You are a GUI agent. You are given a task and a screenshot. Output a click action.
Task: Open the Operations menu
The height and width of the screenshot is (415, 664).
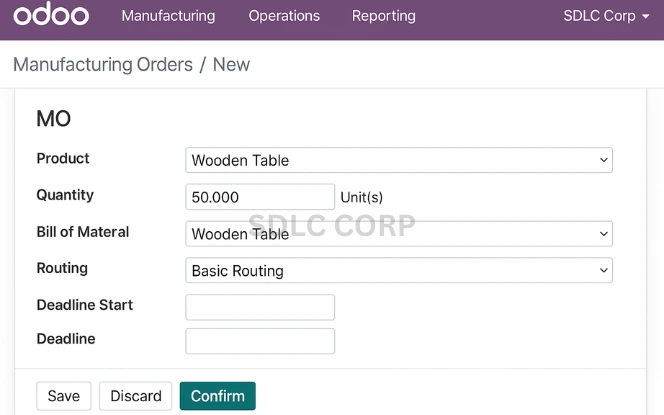(284, 16)
